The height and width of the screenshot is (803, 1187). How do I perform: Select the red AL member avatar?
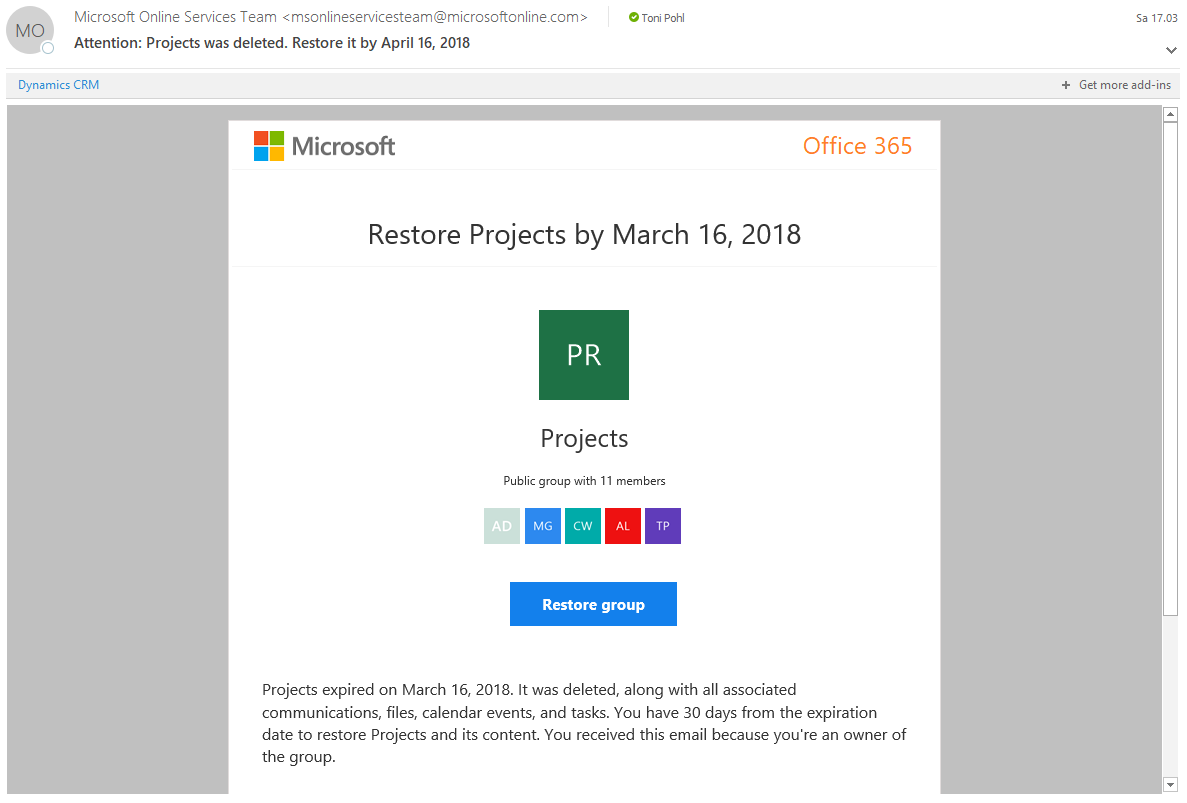622,526
